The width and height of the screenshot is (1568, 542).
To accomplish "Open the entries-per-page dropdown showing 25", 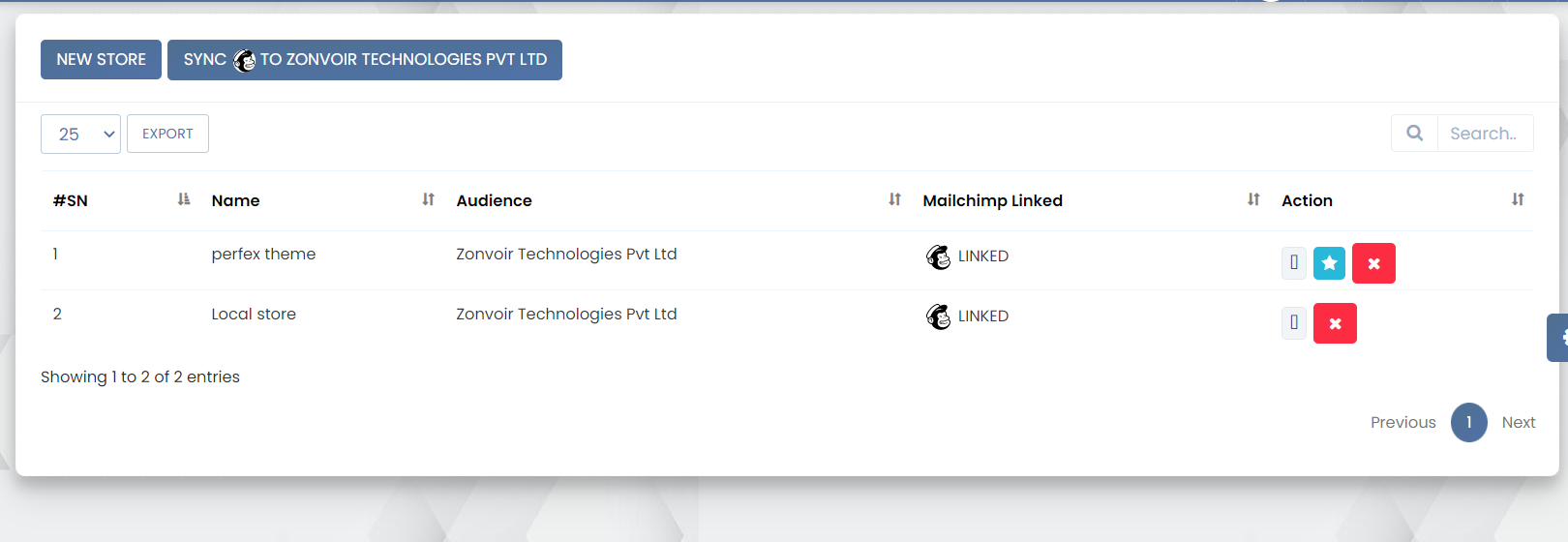I will [x=80, y=134].
